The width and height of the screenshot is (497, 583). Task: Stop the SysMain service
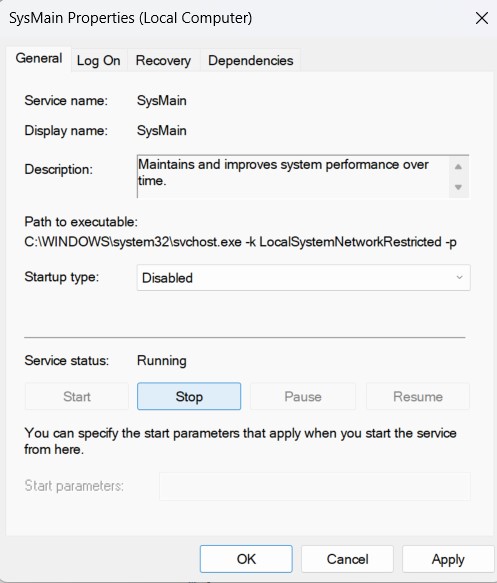tap(189, 396)
